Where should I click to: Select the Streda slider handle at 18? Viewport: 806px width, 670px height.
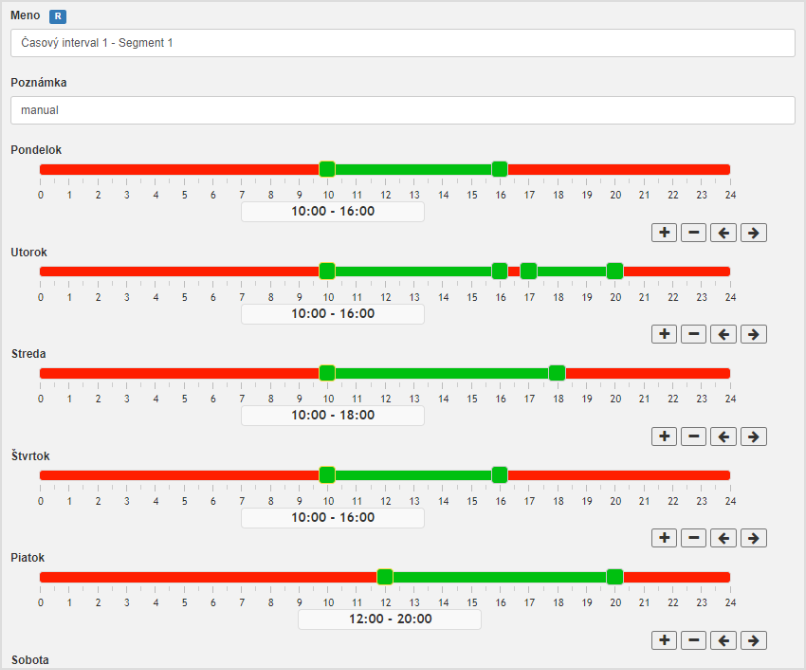(557, 373)
